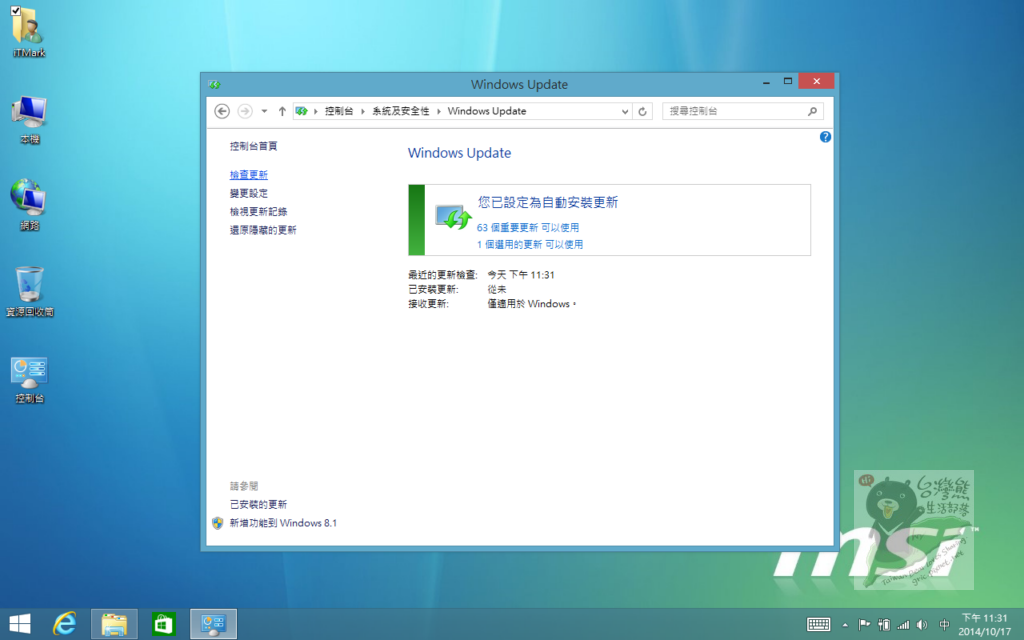
Task: Show hidden tray icons arrow
Action: coord(845,625)
